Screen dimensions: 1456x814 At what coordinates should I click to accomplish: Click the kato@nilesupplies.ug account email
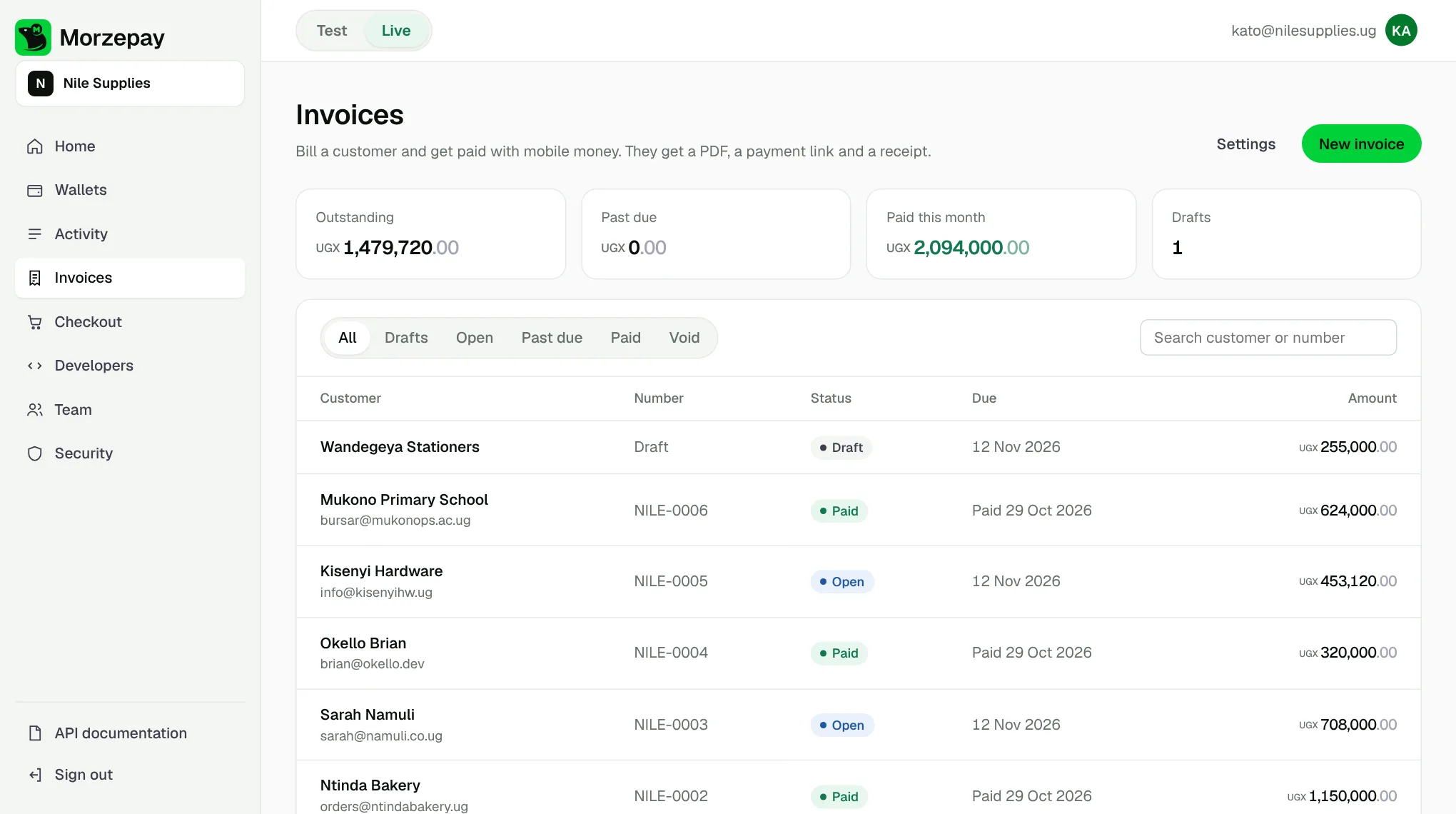click(x=1303, y=31)
